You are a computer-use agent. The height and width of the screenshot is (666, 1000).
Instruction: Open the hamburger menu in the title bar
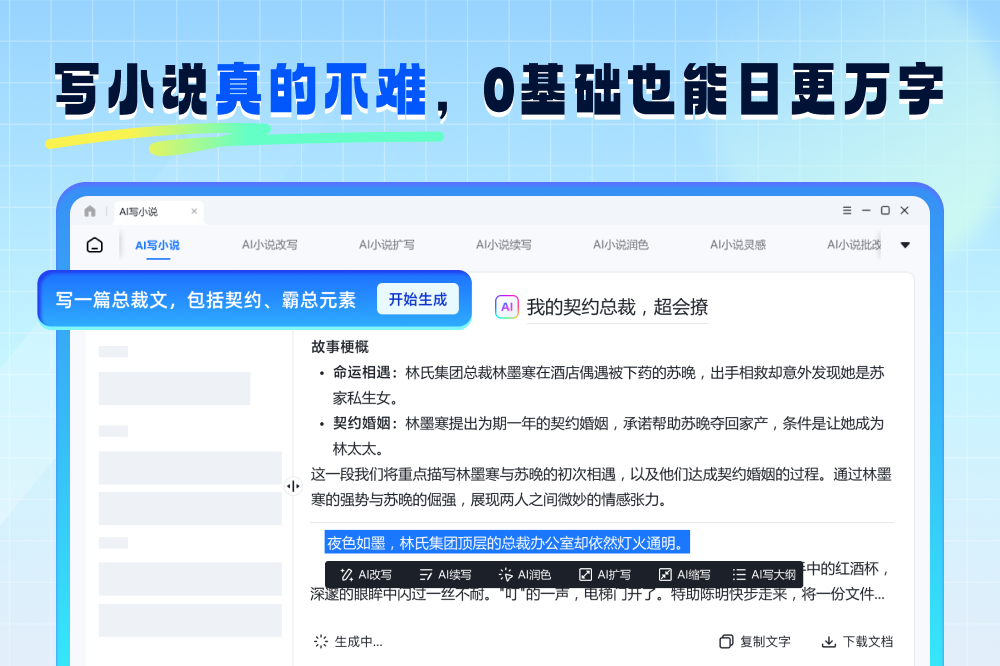click(847, 211)
